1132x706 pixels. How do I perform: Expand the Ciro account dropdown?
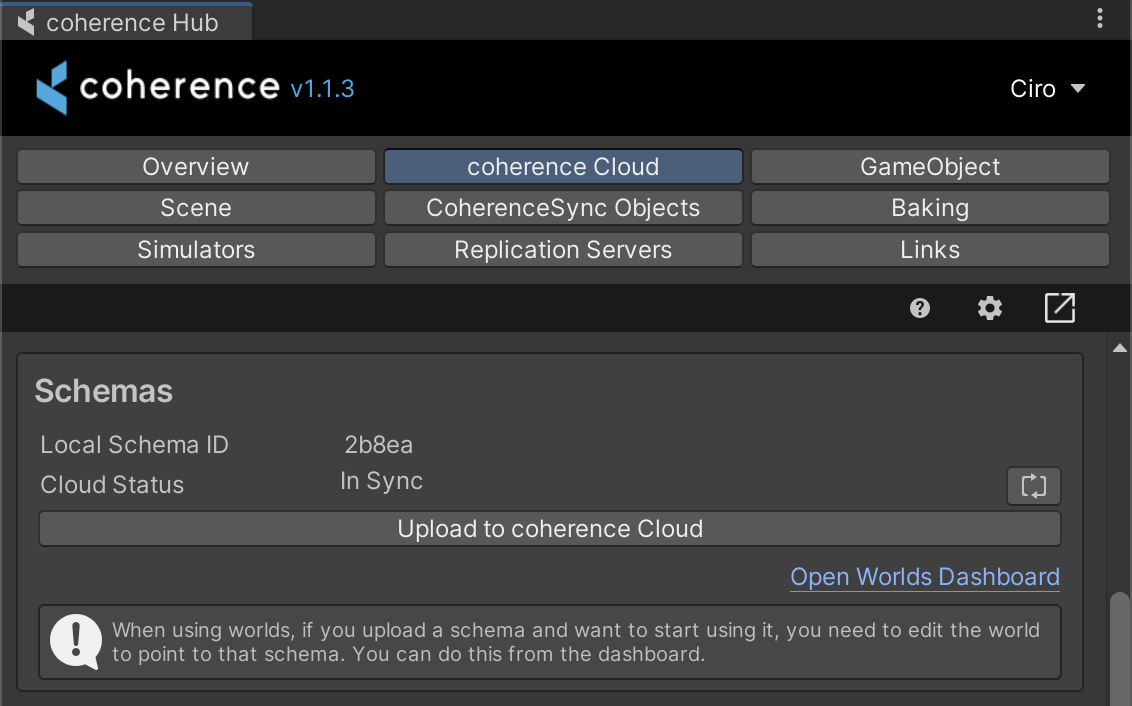click(x=1047, y=89)
